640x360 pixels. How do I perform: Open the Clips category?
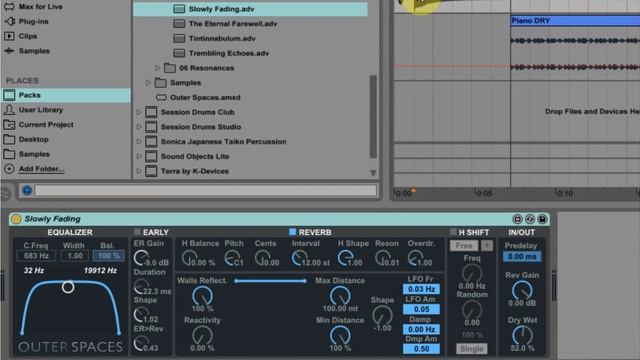[21, 36]
